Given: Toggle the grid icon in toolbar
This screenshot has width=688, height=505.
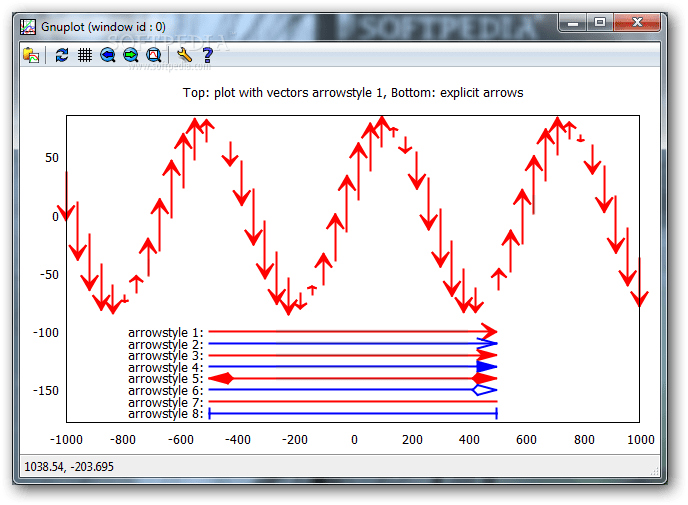Looking at the screenshot, I should [x=85, y=55].
